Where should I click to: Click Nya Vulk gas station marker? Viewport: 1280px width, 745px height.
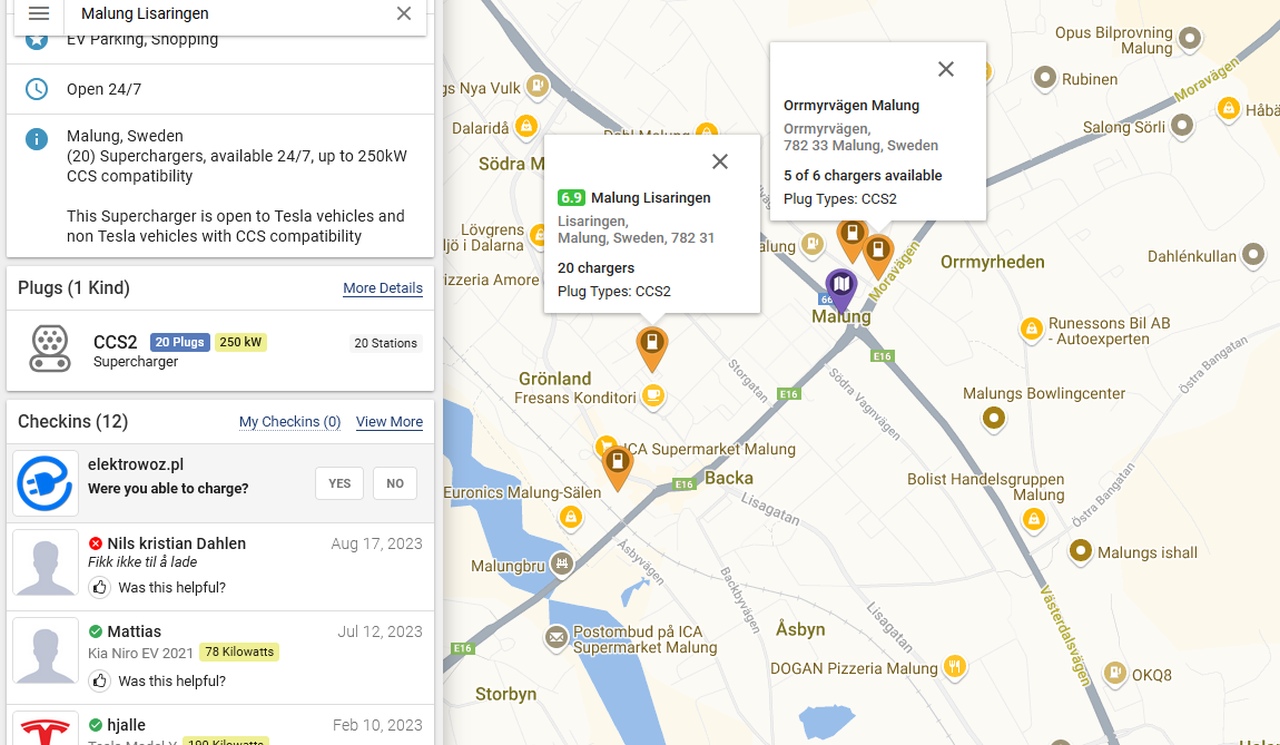click(538, 86)
